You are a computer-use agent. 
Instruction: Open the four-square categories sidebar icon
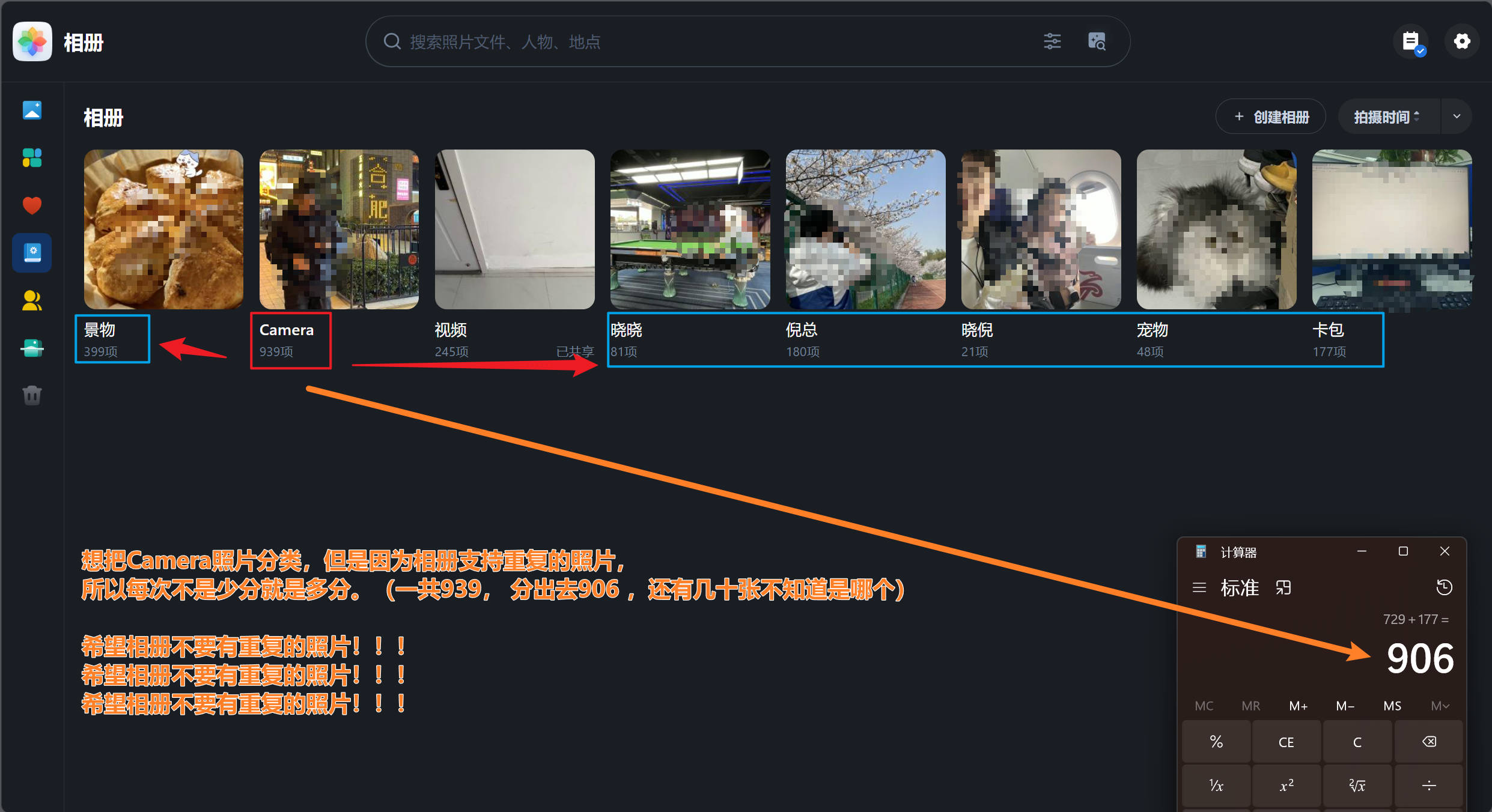click(x=32, y=158)
